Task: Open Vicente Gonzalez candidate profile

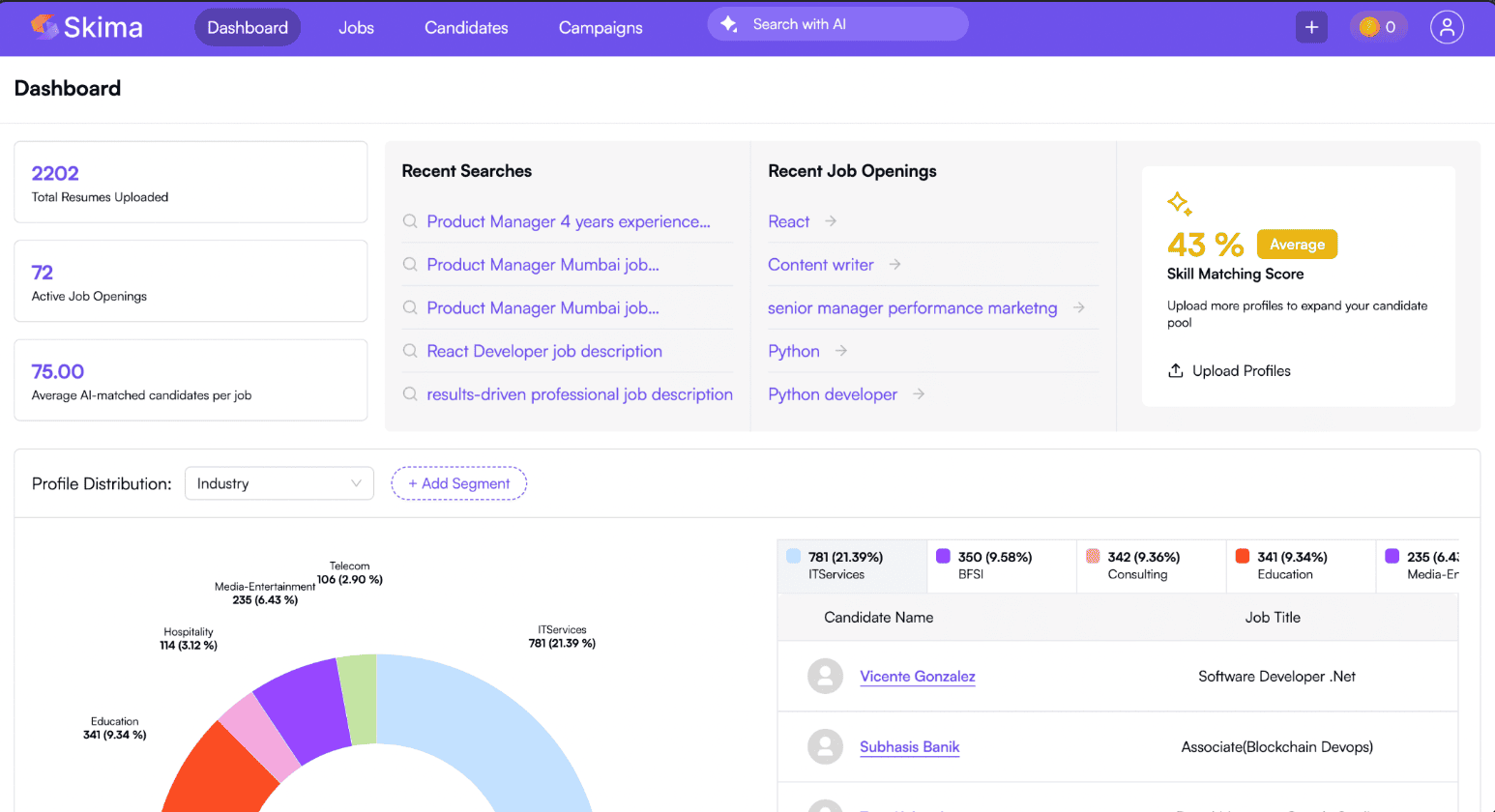Action: [918, 677]
